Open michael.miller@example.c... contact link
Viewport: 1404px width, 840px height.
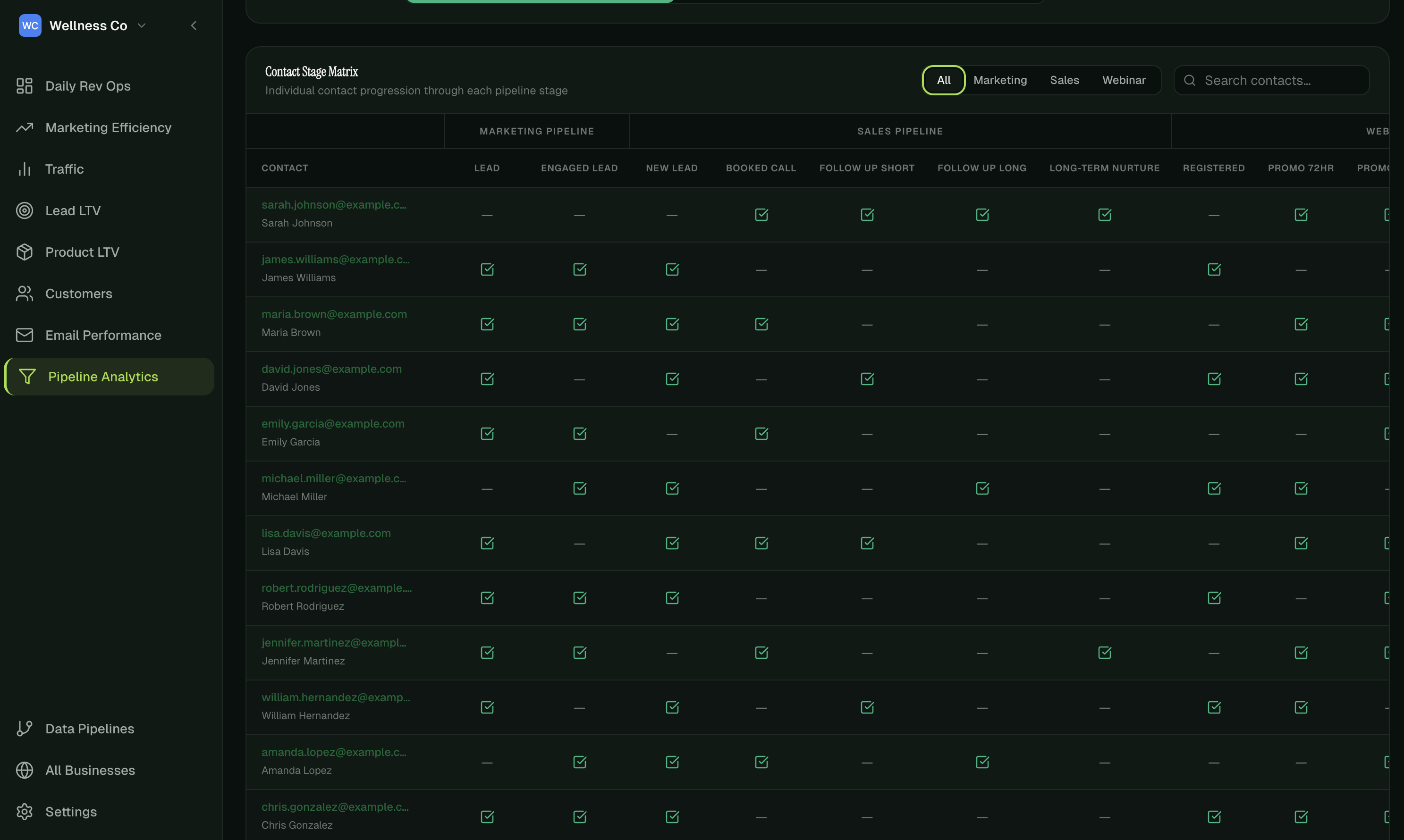click(x=334, y=479)
